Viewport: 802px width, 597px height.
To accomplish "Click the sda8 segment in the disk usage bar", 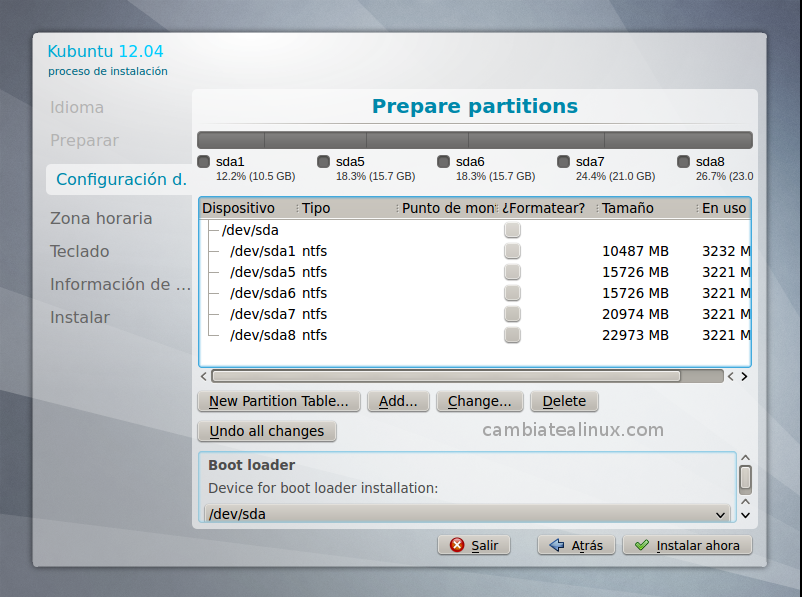I will (678, 140).
